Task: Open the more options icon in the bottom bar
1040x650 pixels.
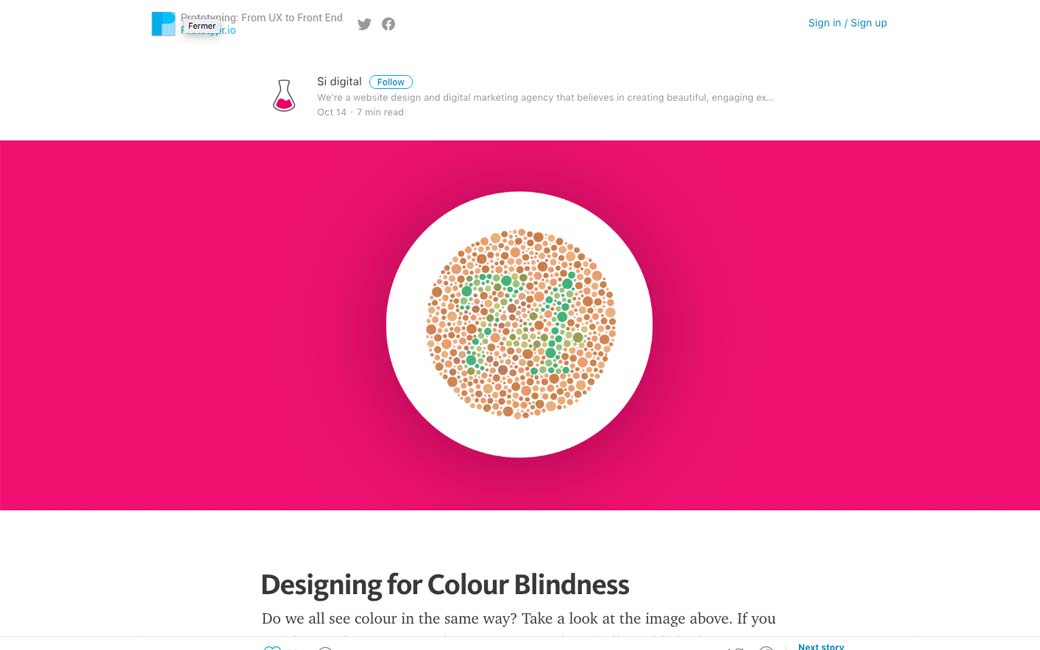Action: click(766, 647)
